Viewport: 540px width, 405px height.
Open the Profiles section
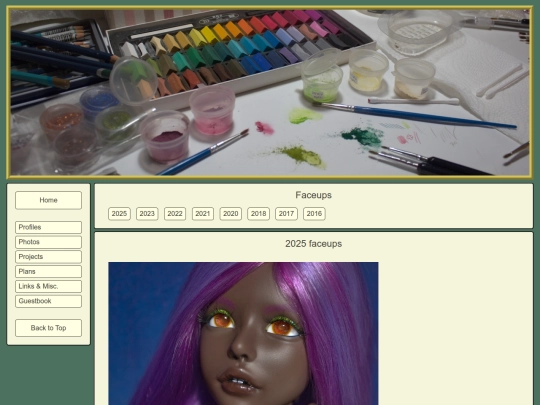pyautogui.click(x=48, y=227)
